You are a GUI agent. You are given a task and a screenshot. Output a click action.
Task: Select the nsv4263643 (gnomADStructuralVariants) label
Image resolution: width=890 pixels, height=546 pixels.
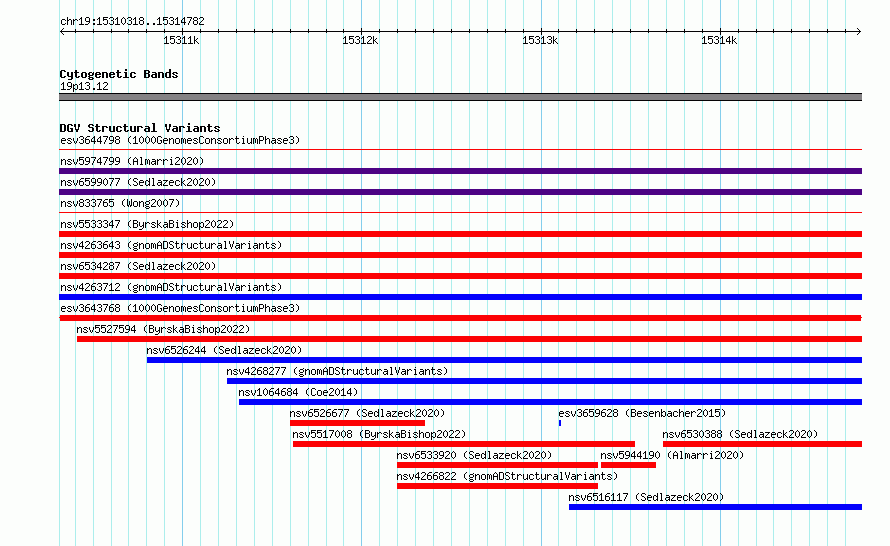[x=171, y=245]
